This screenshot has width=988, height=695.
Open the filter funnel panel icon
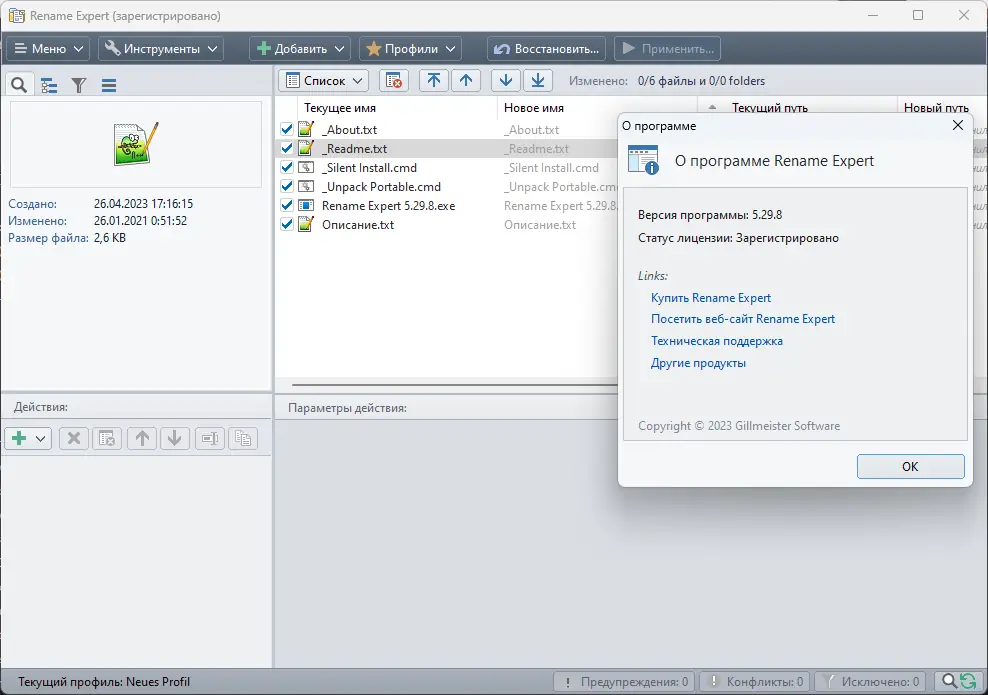point(79,85)
